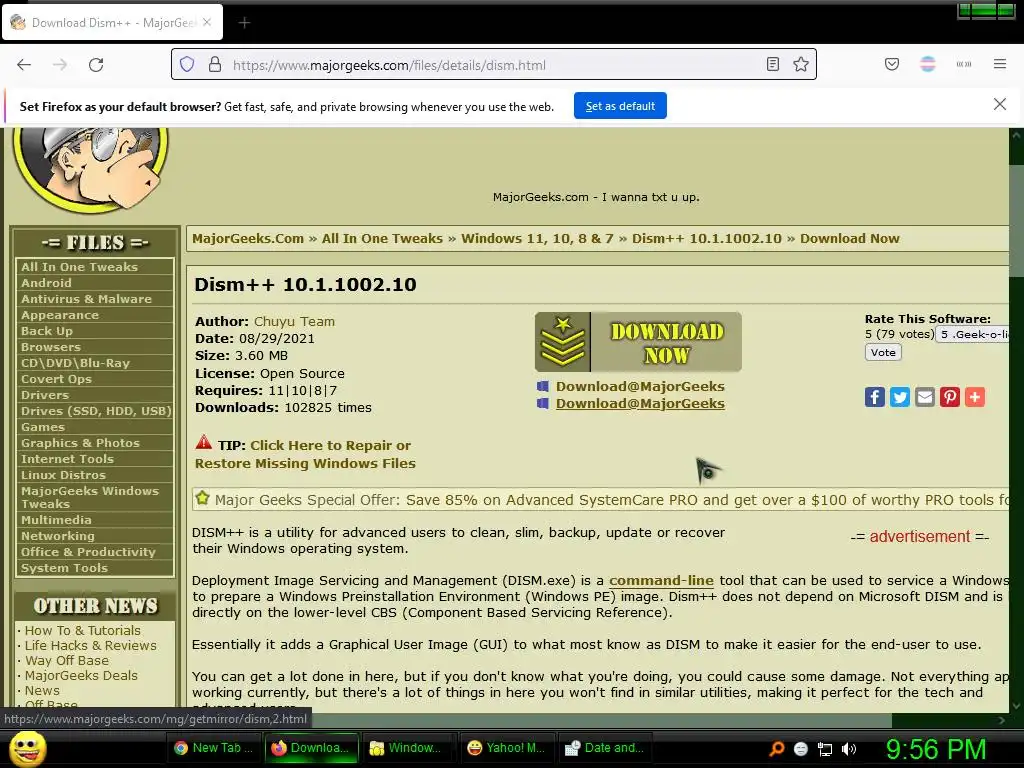
Task: Click TIP repair missing Windows files link
Action: (x=305, y=455)
